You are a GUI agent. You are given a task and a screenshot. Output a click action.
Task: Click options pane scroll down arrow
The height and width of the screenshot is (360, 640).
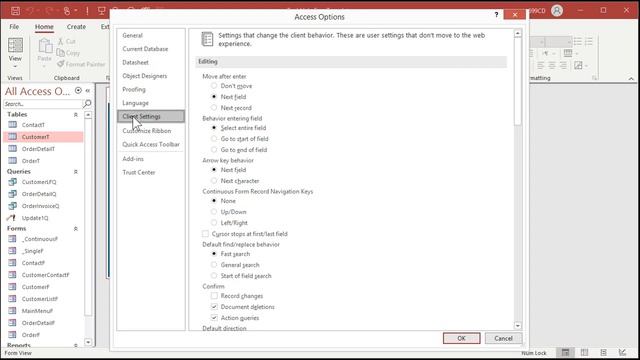point(518,326)
